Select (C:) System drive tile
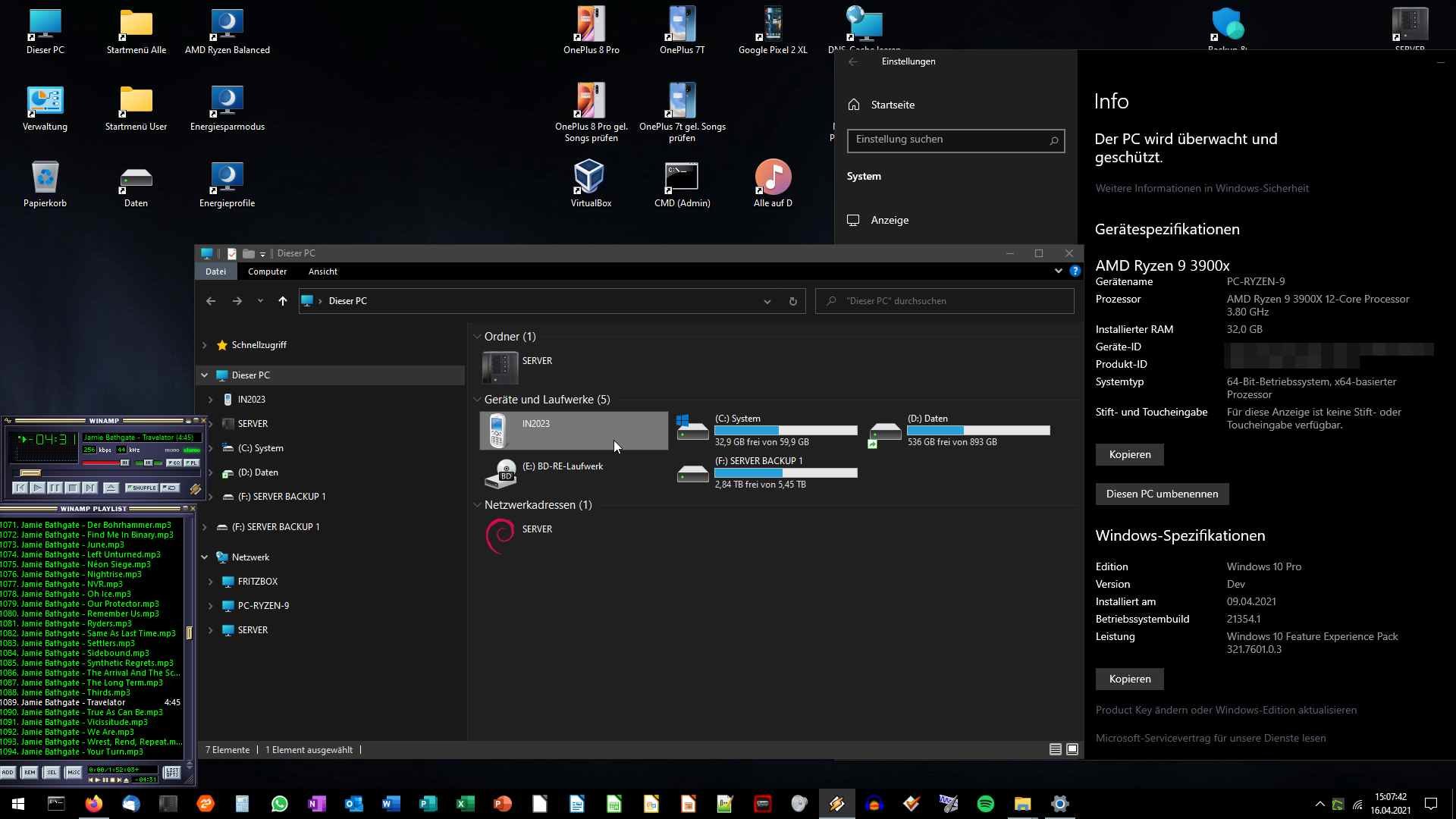The height and width of the screenshot is (819, 1456). (767, 430)
